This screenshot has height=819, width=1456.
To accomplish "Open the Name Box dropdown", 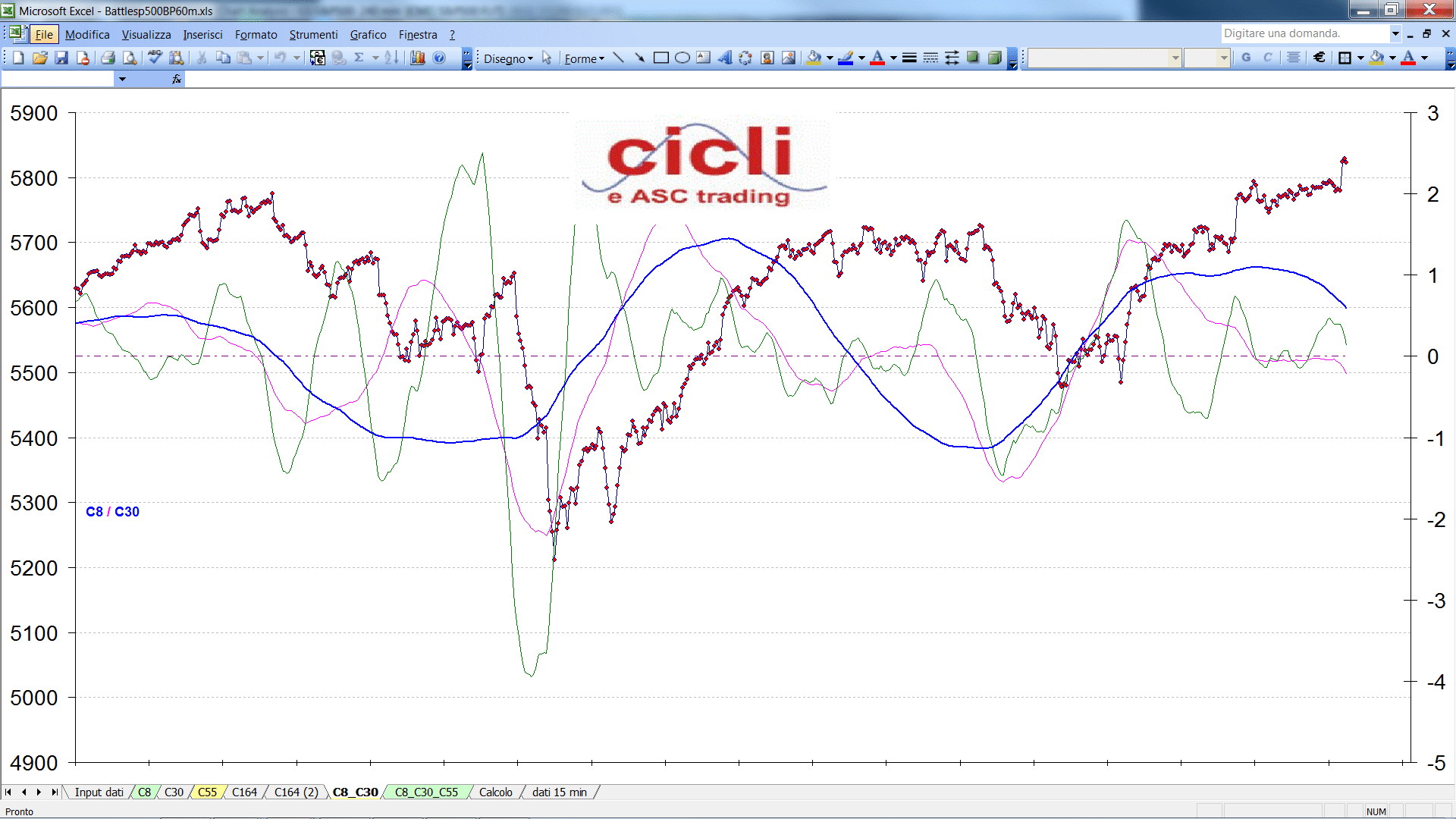I will 122,79.
